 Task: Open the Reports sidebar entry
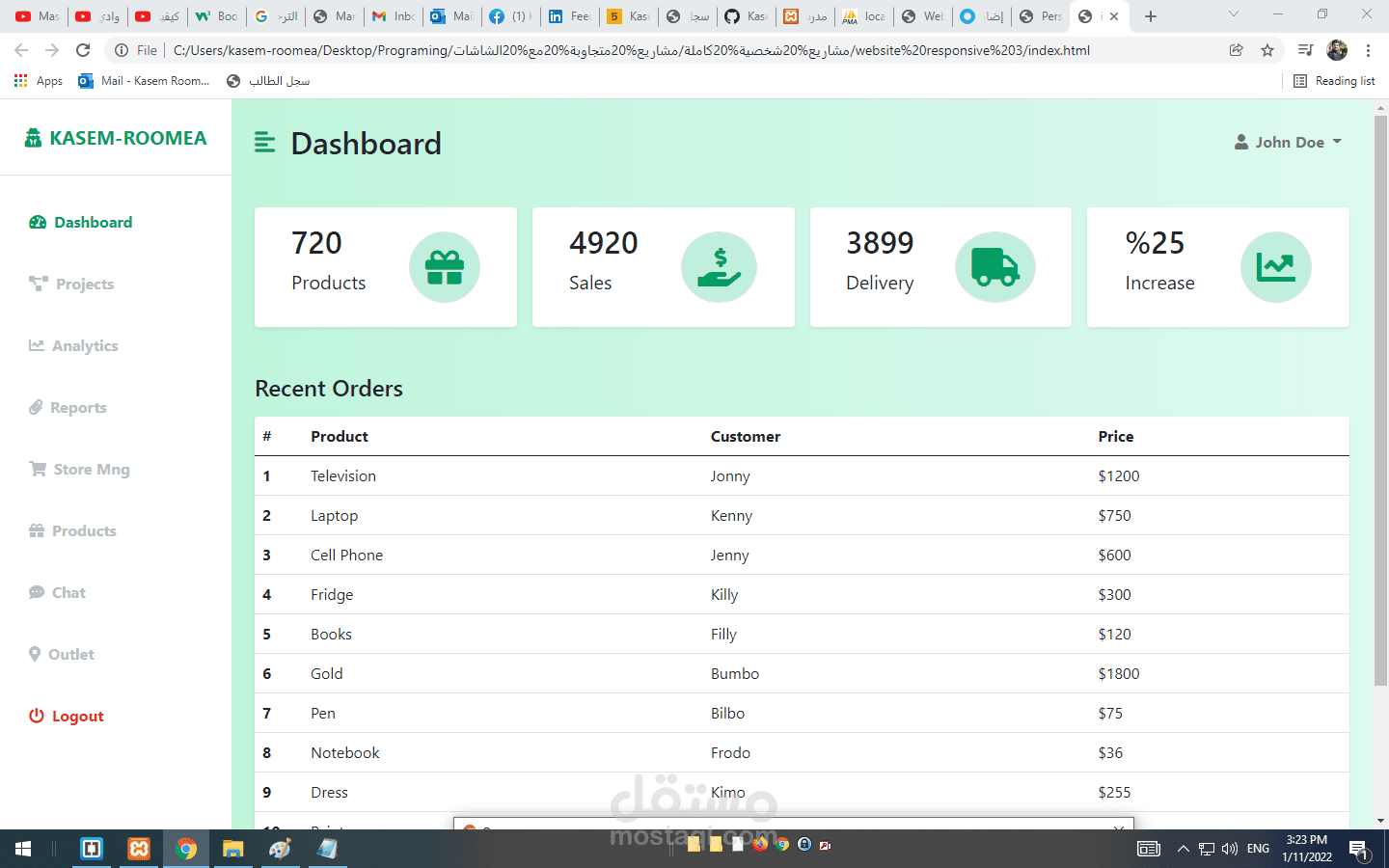click(x=78, y=407)
